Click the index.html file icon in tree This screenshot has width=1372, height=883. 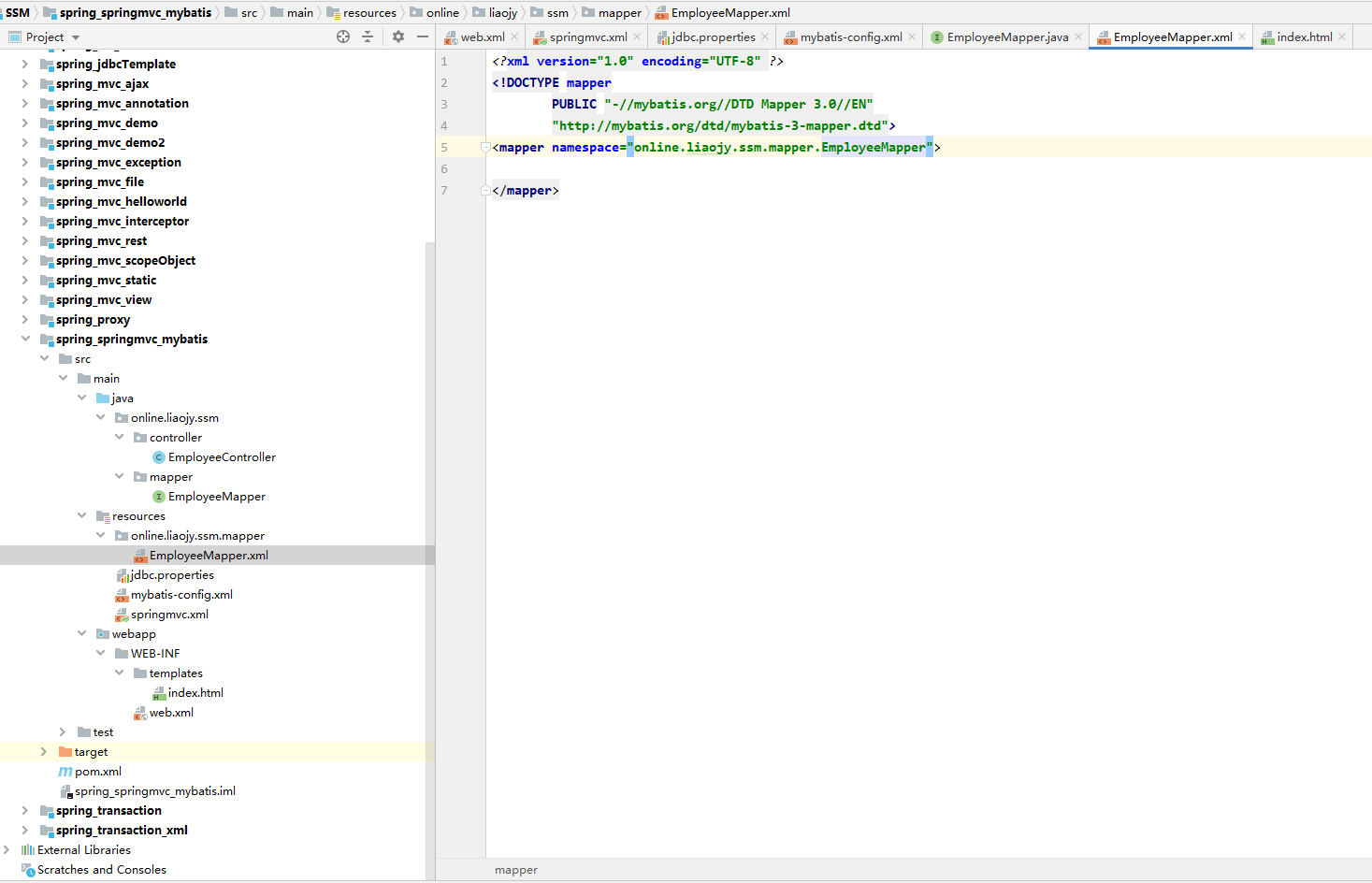[159, 693]
